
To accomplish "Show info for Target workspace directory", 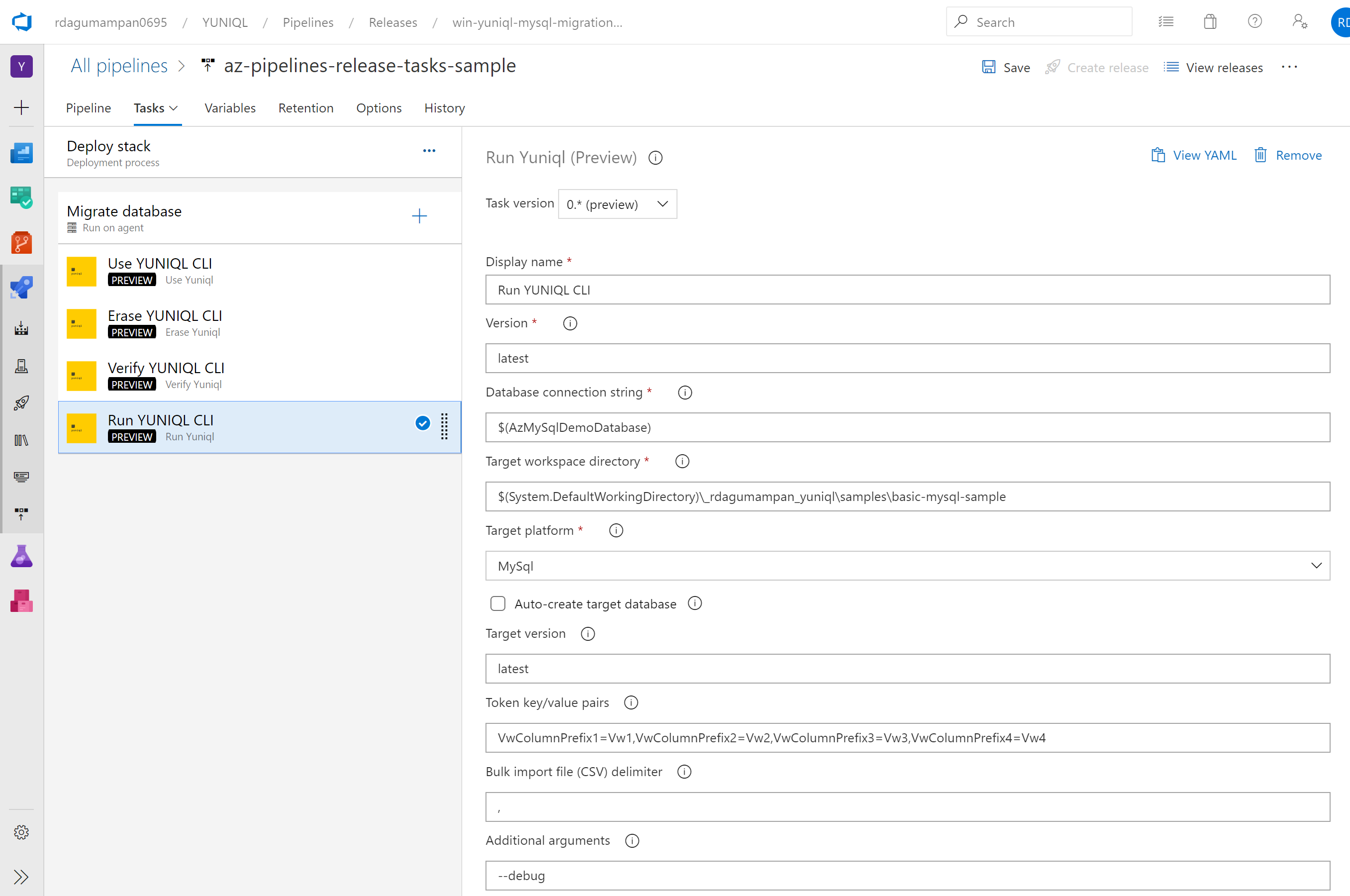I will click(682, 461).
